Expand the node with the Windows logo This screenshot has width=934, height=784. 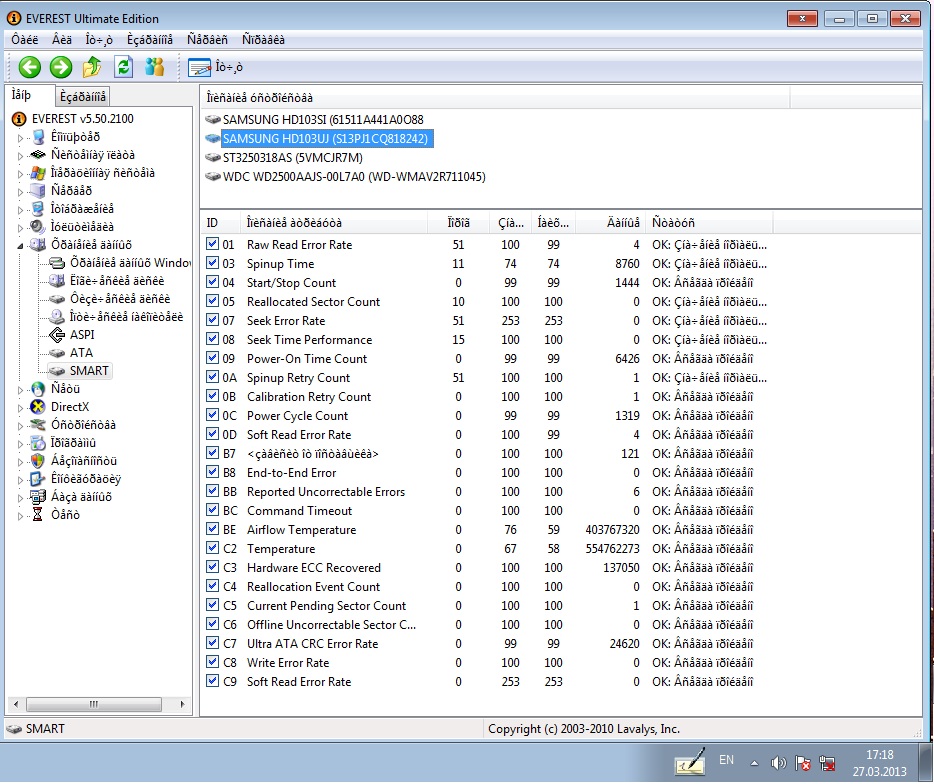click(20, 174)
